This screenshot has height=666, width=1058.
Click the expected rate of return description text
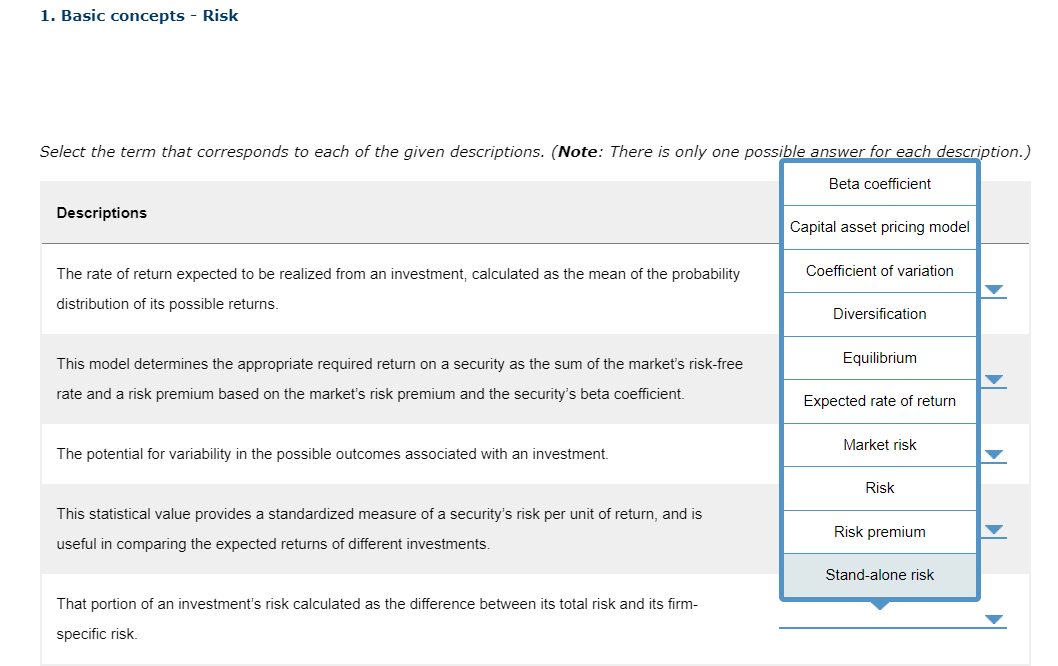tap(395, 288)
